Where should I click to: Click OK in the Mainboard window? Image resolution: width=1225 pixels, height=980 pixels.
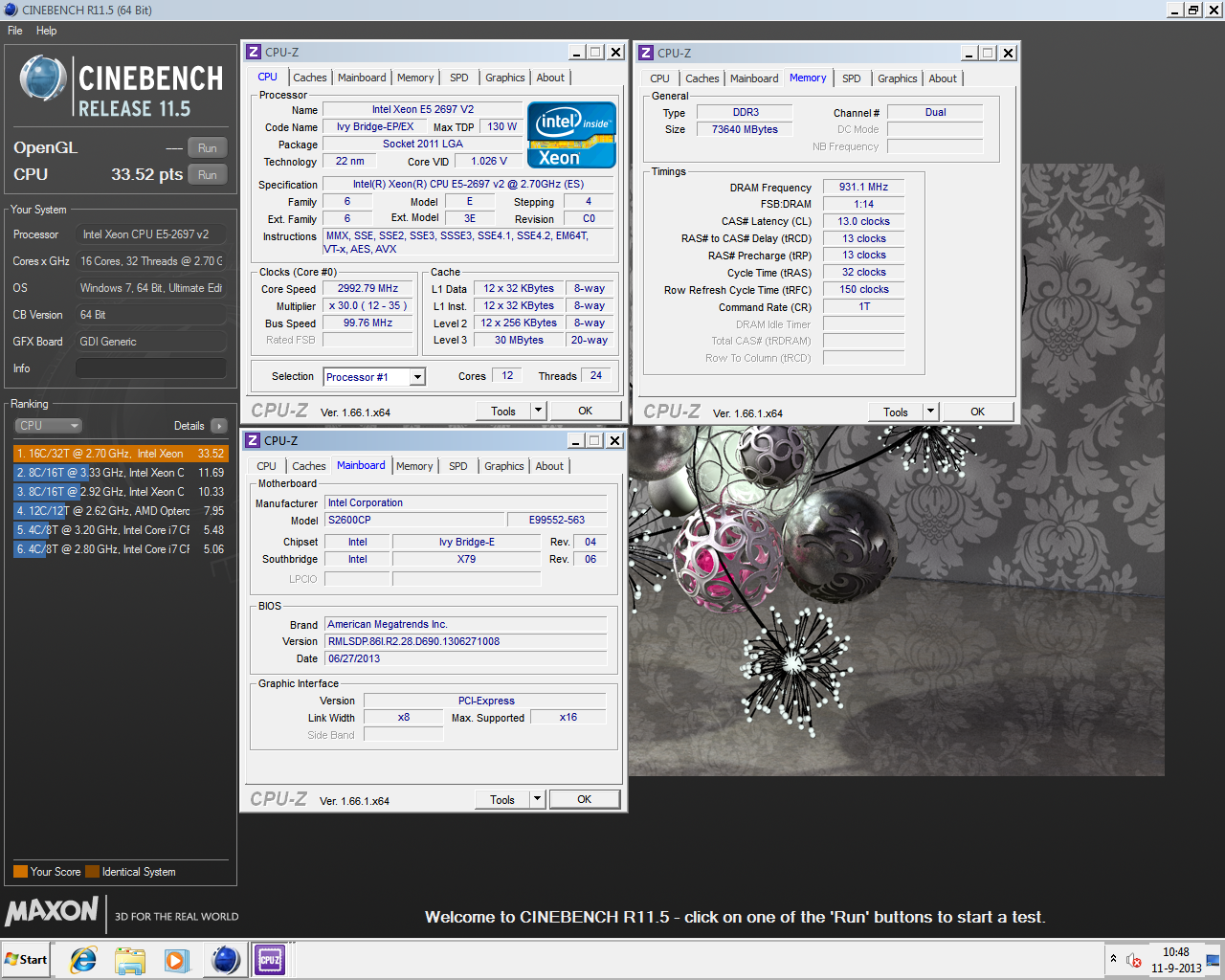(x=585, y=800)
